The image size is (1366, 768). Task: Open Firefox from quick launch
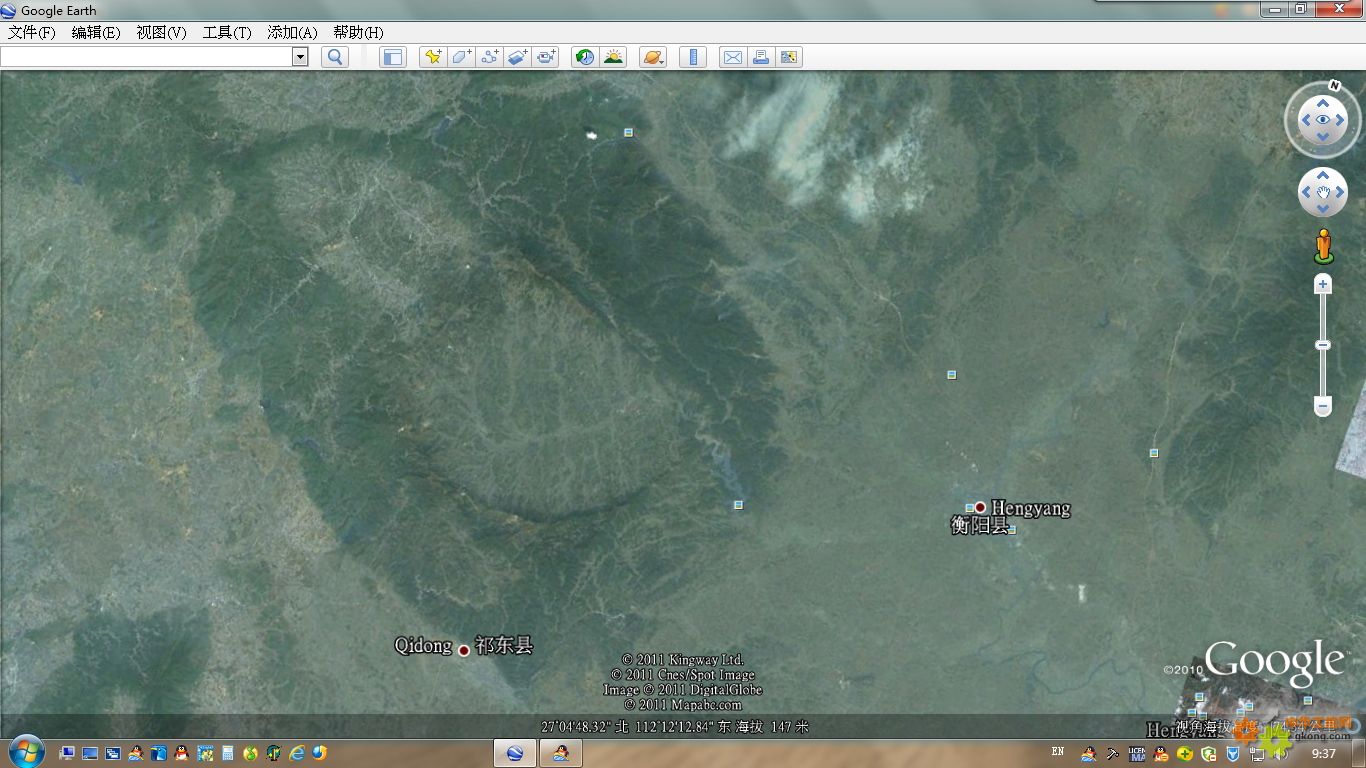click(x=319, y=753)
